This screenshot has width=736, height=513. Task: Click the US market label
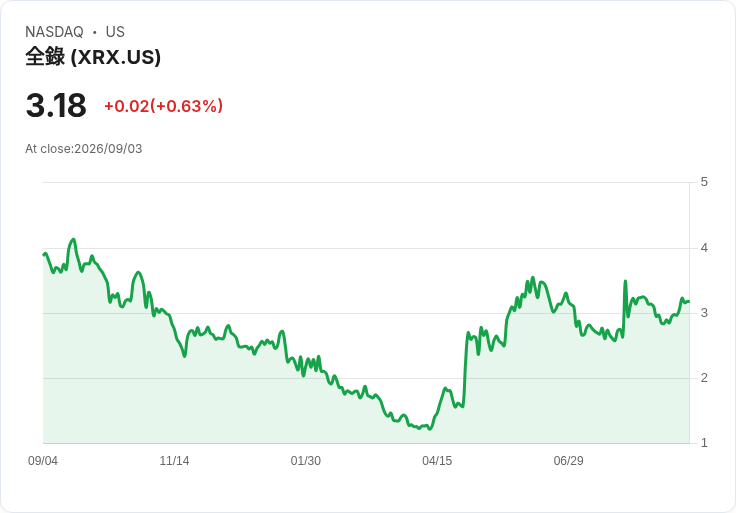[115, 32]
